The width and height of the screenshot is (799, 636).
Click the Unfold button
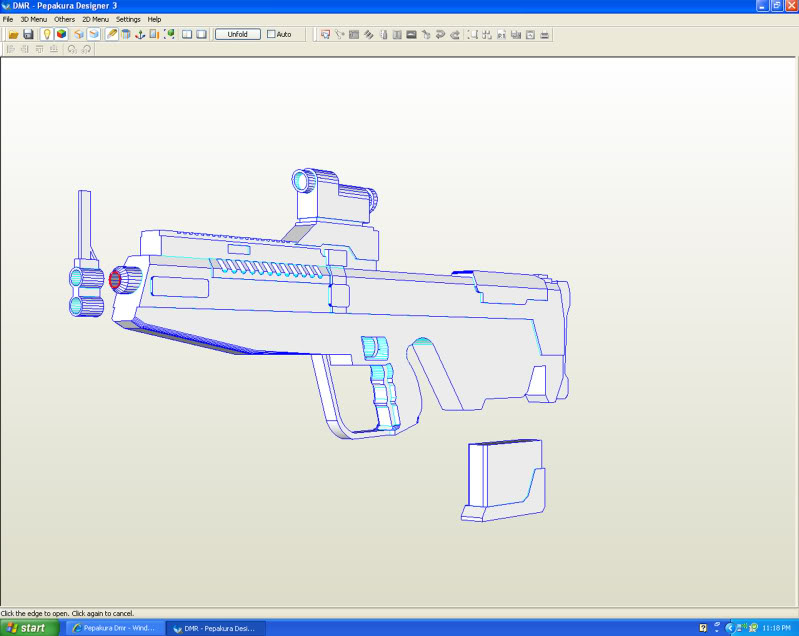(x=237, y=34)
